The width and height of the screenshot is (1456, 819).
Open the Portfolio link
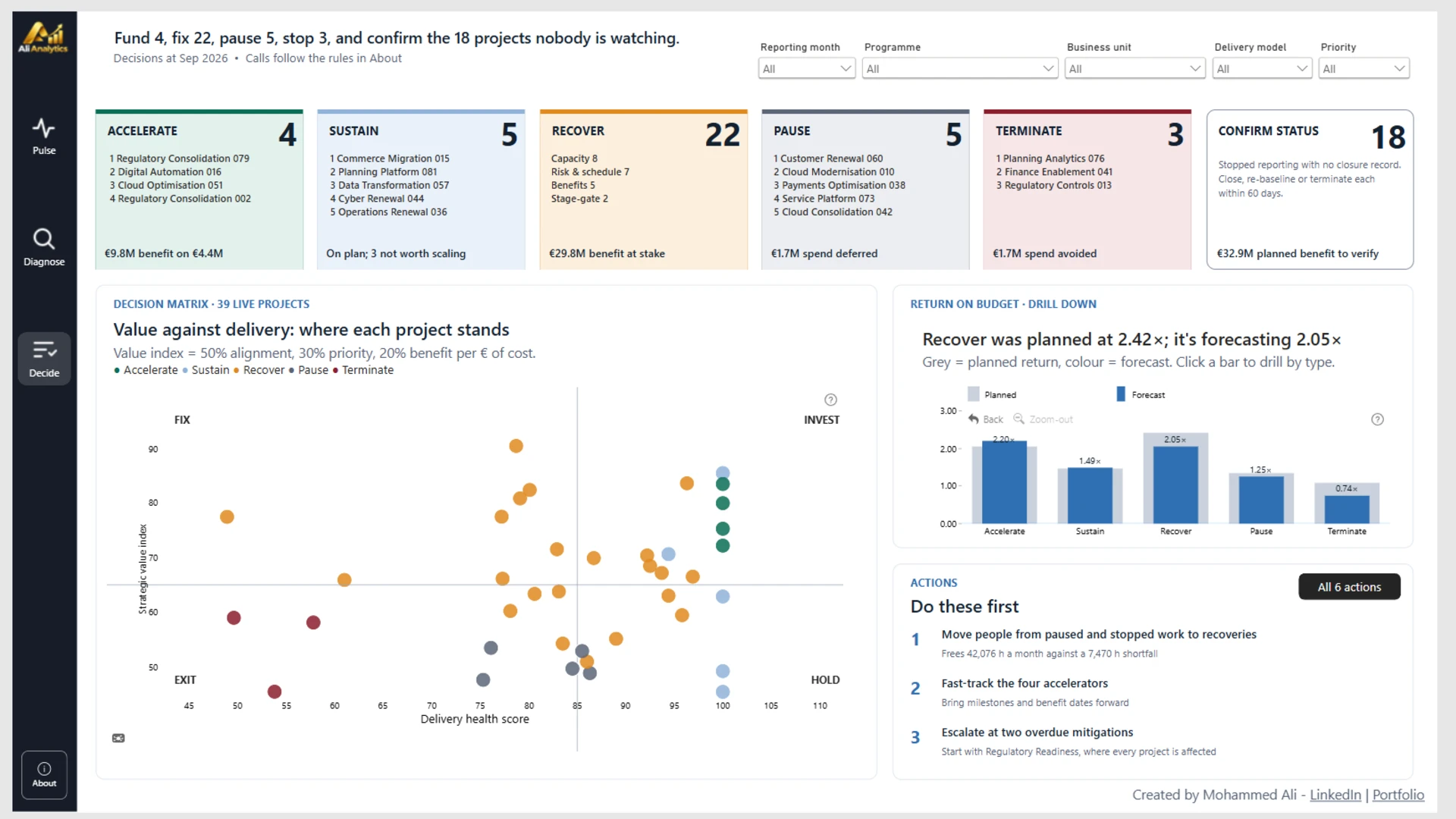point(1398,795)
